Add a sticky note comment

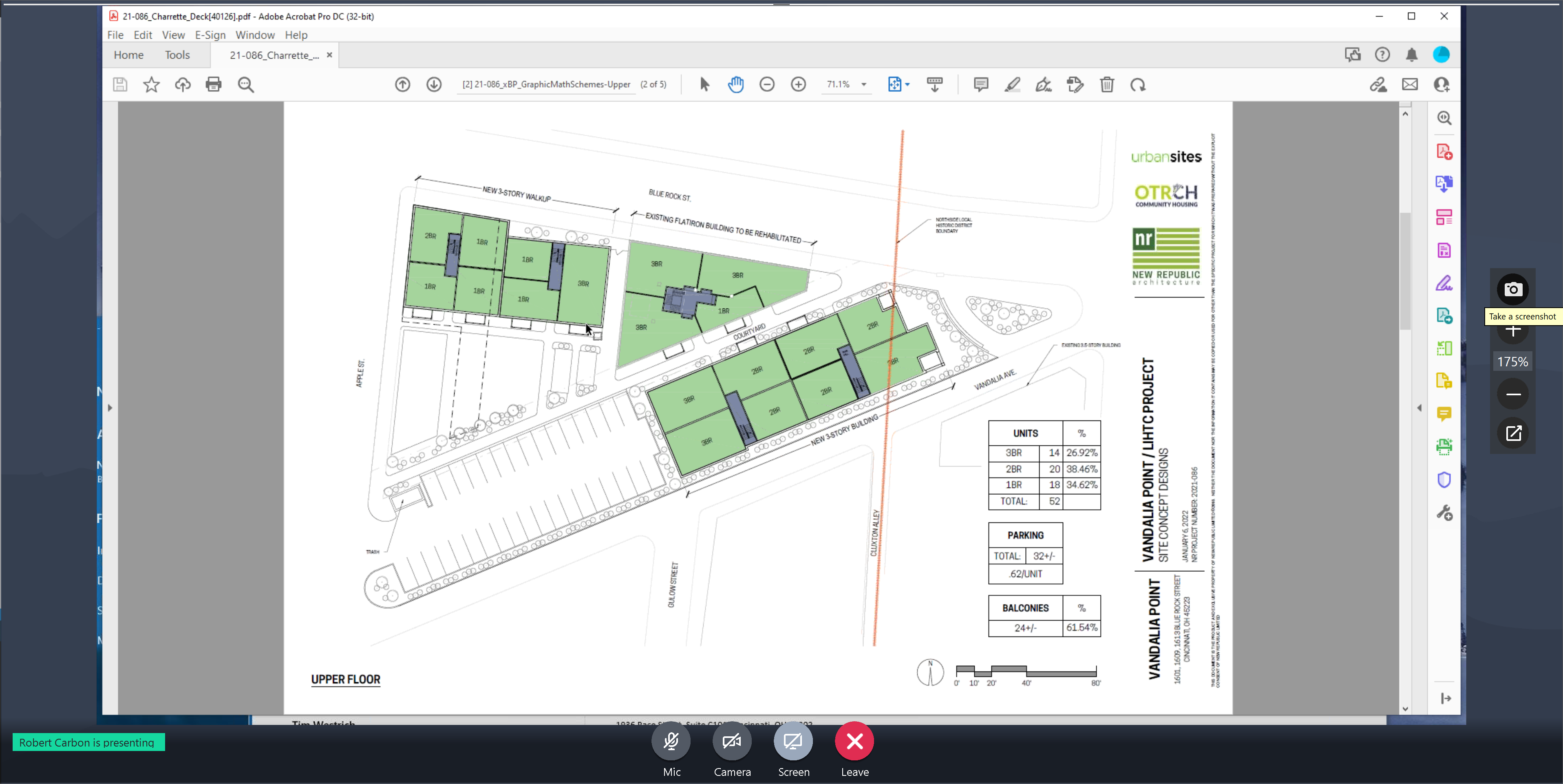click(980, 84)
